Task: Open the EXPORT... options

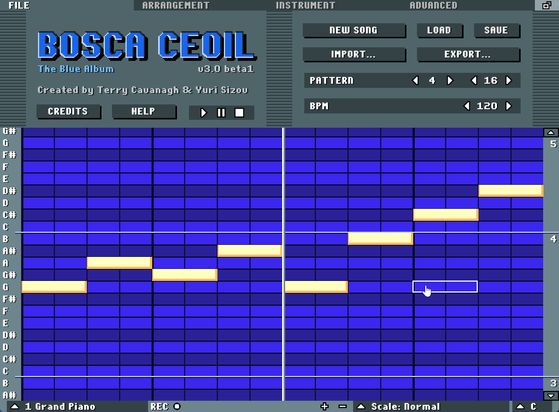Action: tap(468, 55)
